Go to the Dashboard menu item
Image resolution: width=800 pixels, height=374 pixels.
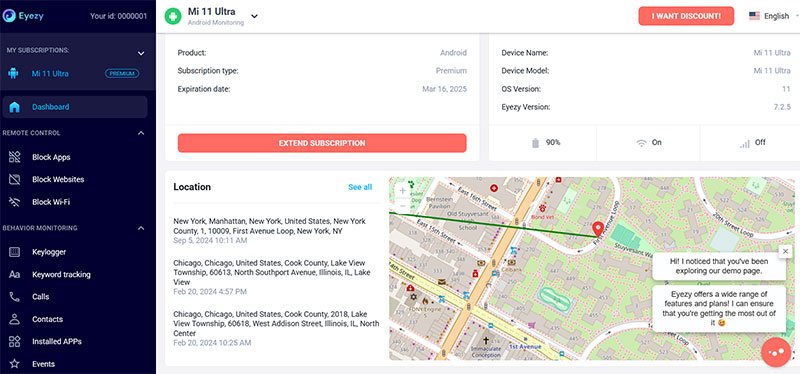tap(75, 107)
